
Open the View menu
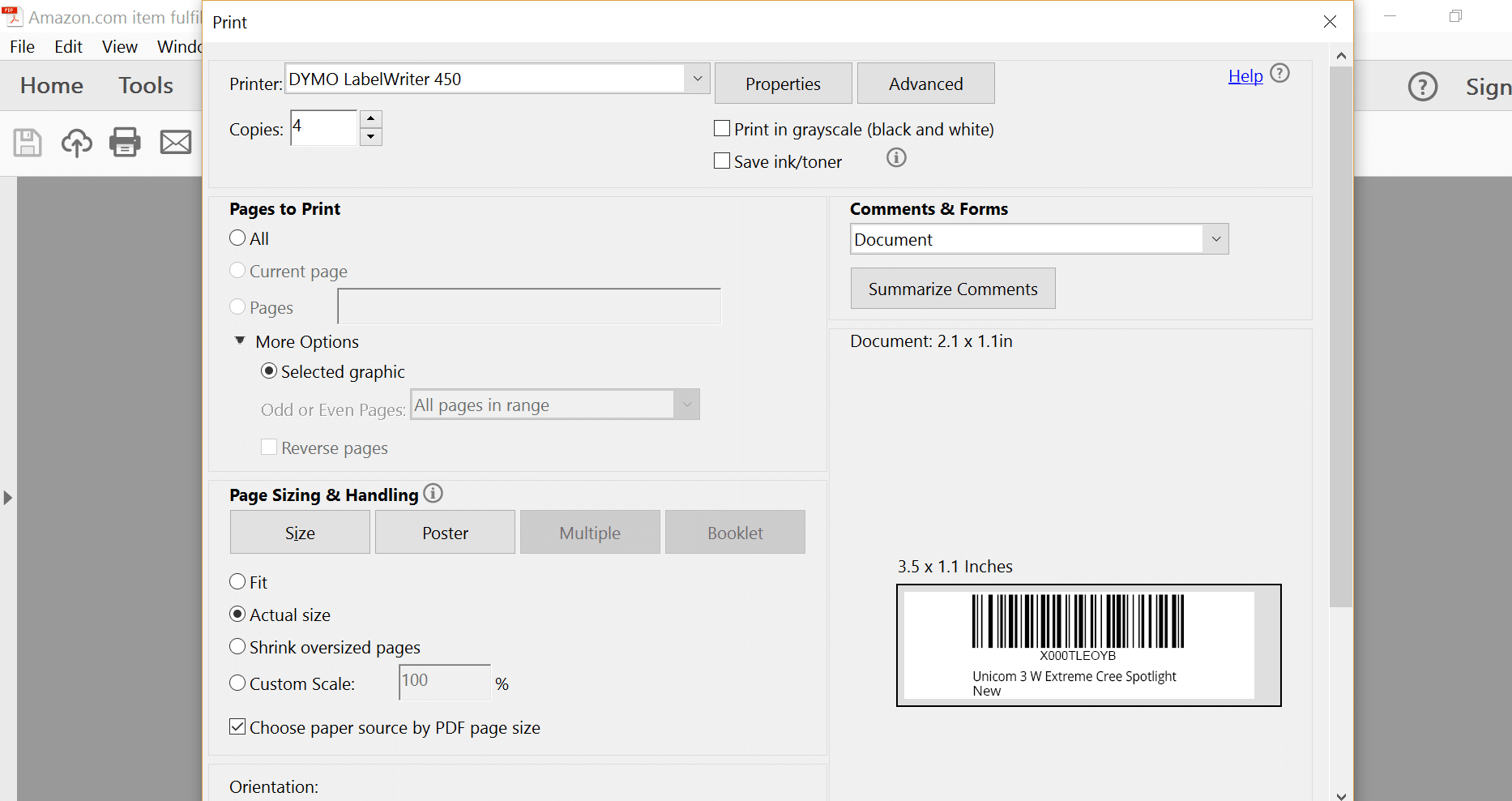point(119,47)
